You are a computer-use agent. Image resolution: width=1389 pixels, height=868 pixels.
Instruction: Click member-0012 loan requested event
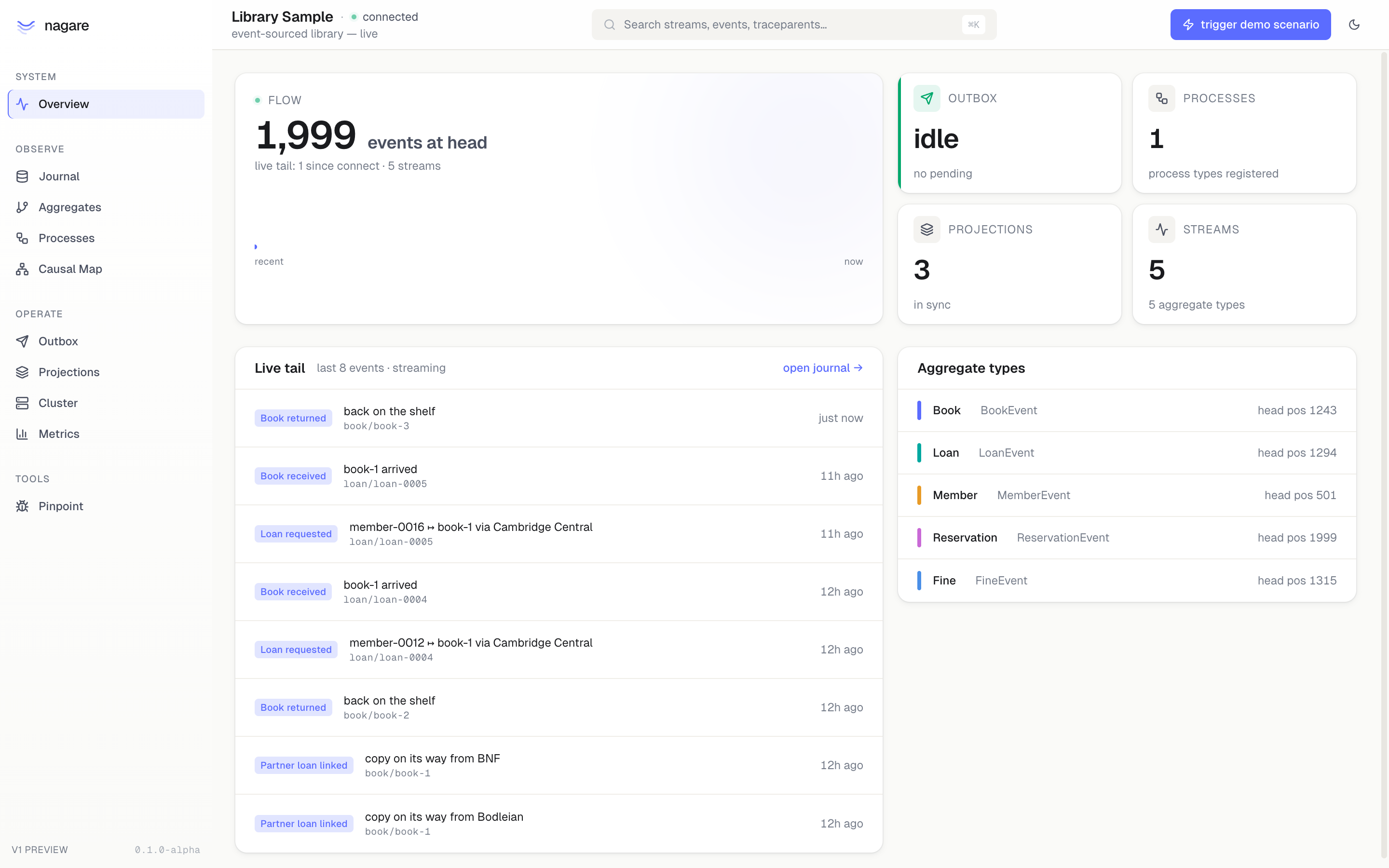click(x=558, y=650)
